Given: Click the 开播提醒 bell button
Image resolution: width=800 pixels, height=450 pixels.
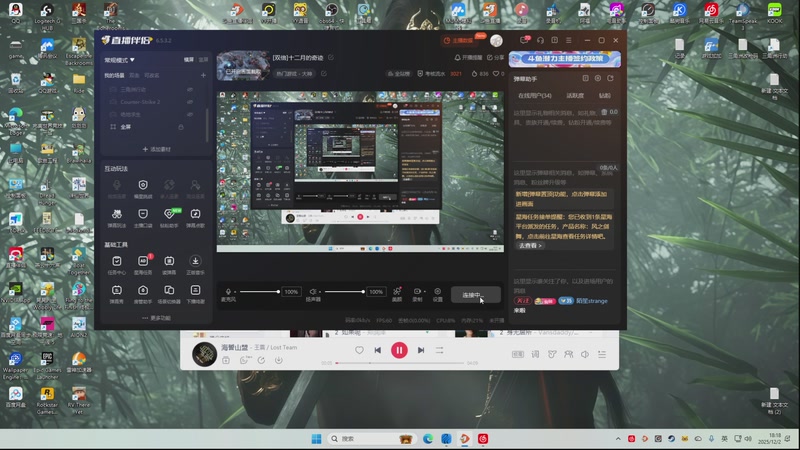Looking at the screenshot, I should tap(468, 58).
